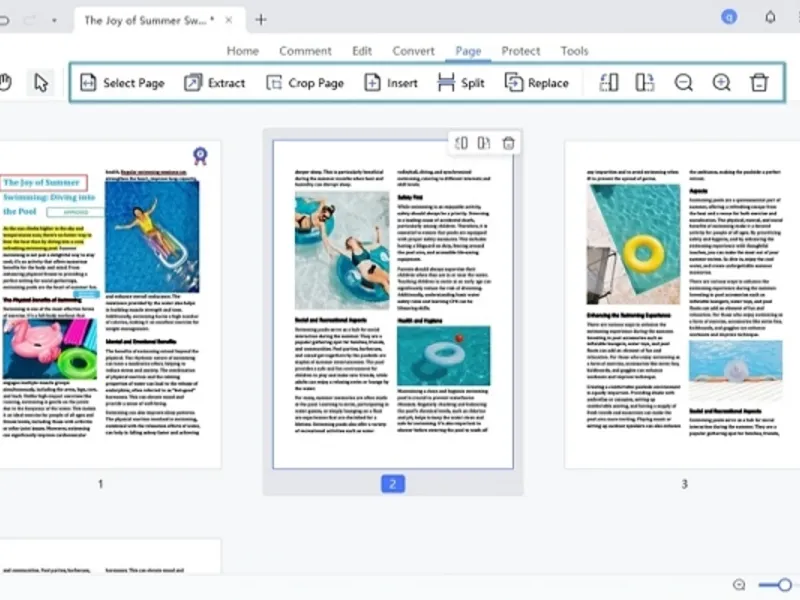Select the arrow pointer tool
This screenshot has height=600, width=800.
click(40, 83)
